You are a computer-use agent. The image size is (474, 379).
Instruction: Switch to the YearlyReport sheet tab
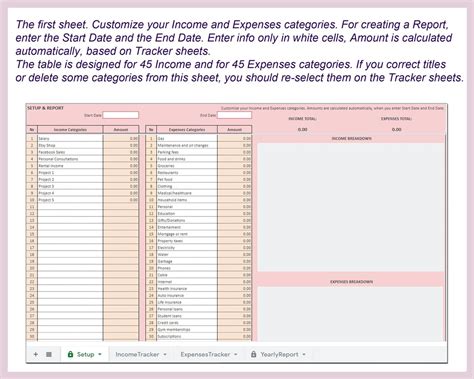[x=278, y=354]
